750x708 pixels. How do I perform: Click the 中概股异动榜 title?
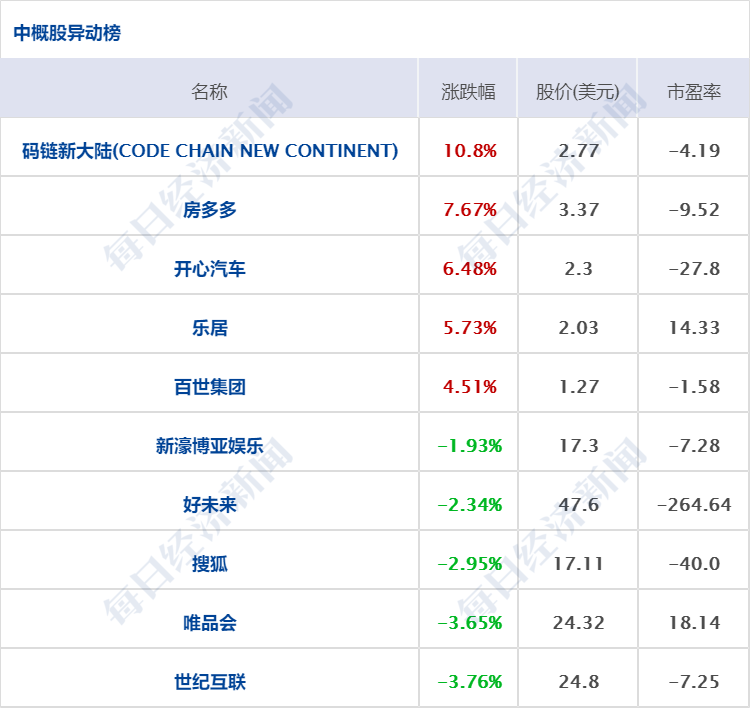[x=67, y=33]
